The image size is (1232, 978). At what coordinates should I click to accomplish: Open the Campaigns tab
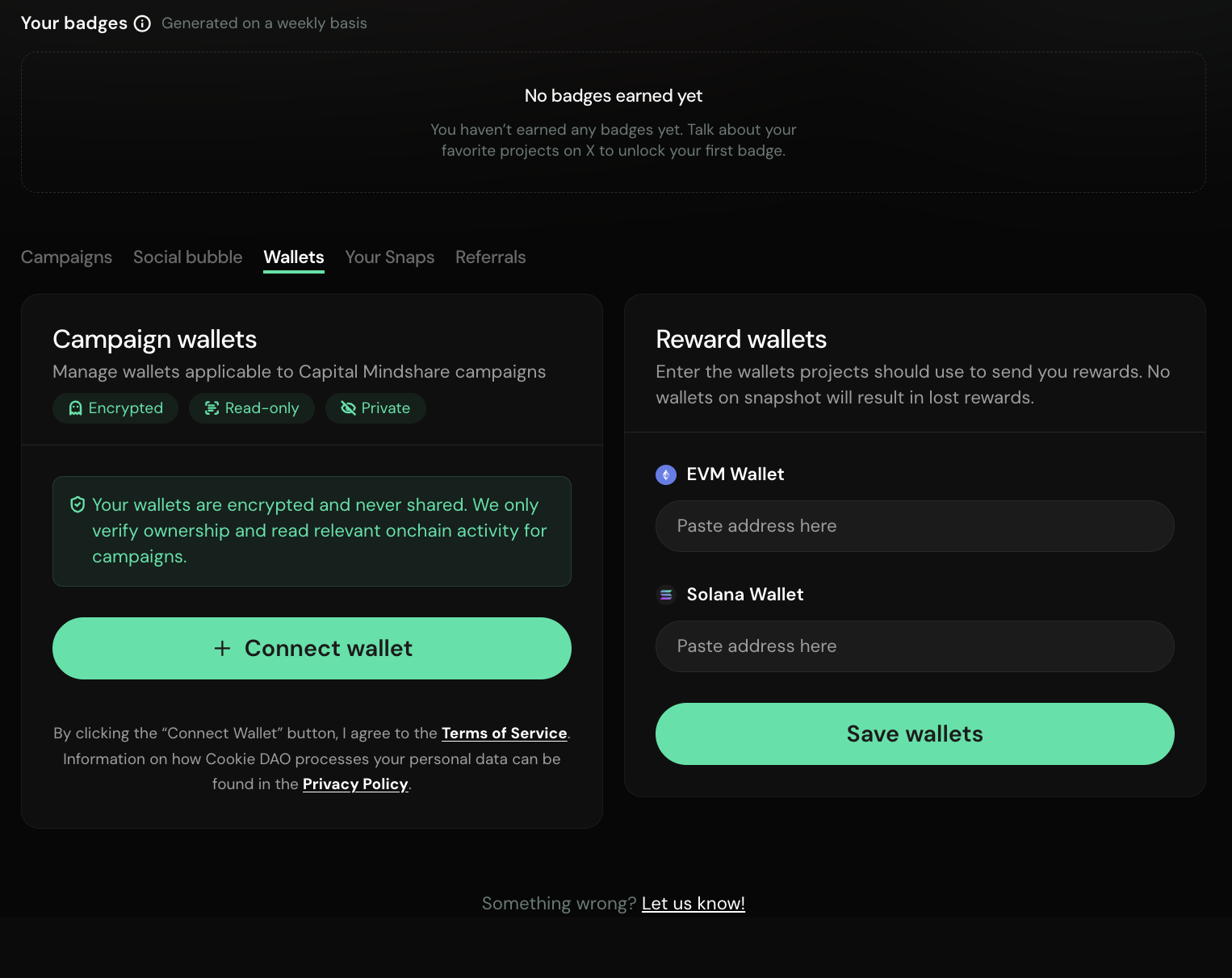pyautogui.click(x=66, y=257)
